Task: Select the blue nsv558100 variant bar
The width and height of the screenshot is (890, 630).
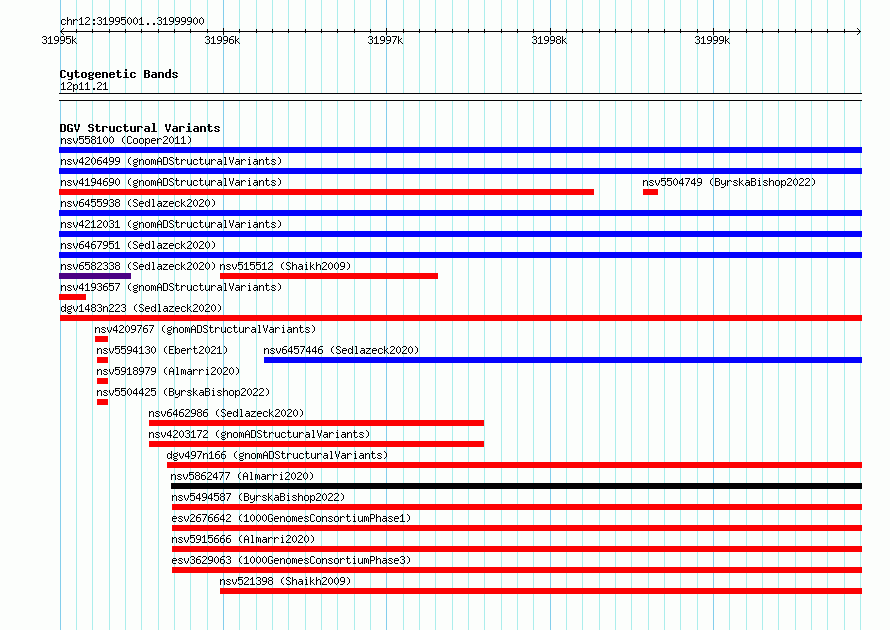Action: coord(460,150)
